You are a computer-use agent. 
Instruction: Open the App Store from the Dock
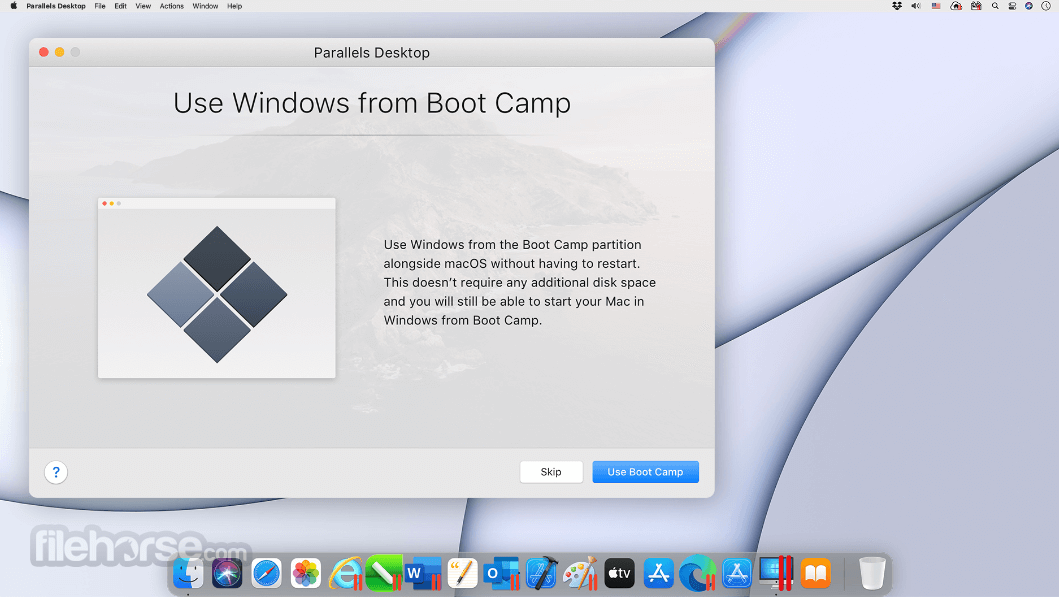pos(658,573)
